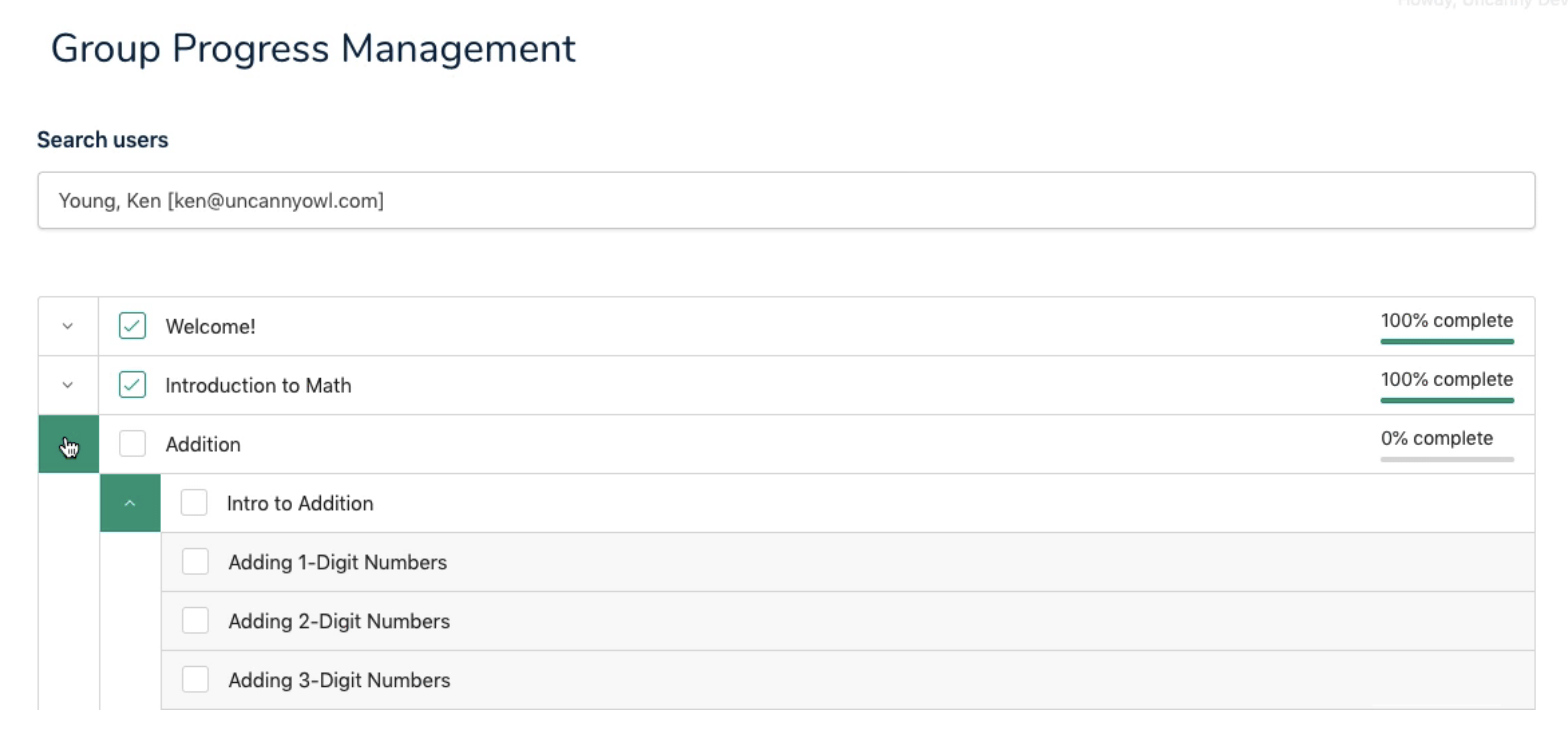Click the Search users input field
The image size is (1568, 734).
(x=786, y=200)
